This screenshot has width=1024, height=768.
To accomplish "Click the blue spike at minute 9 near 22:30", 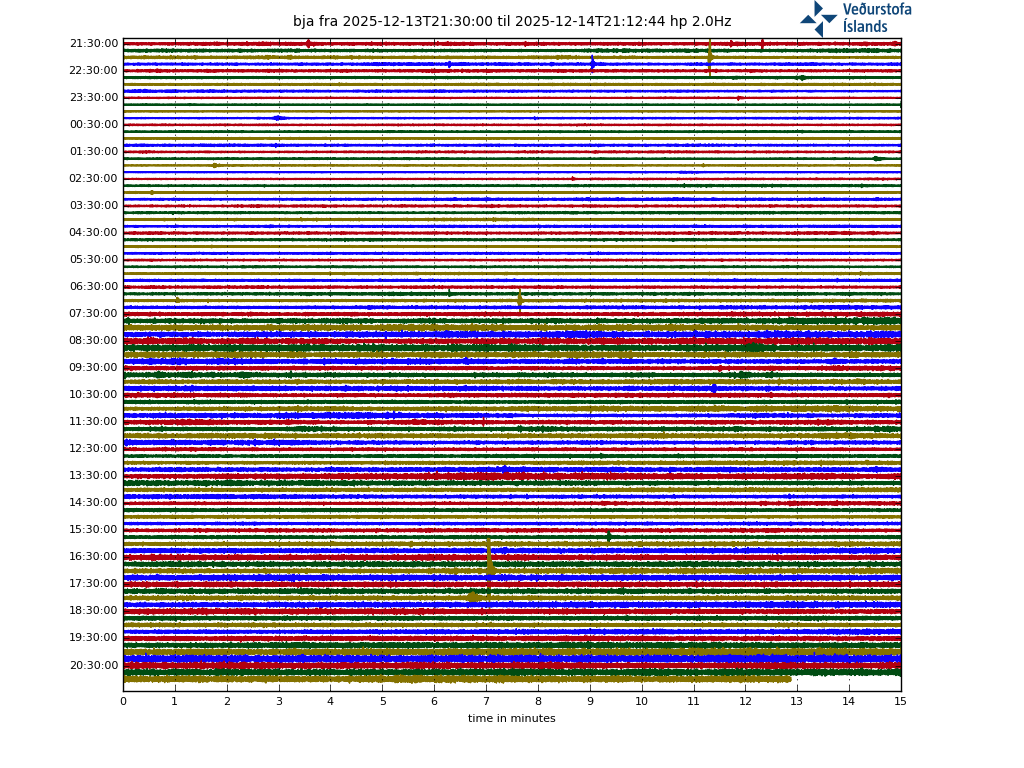I will tap(592, 64).
